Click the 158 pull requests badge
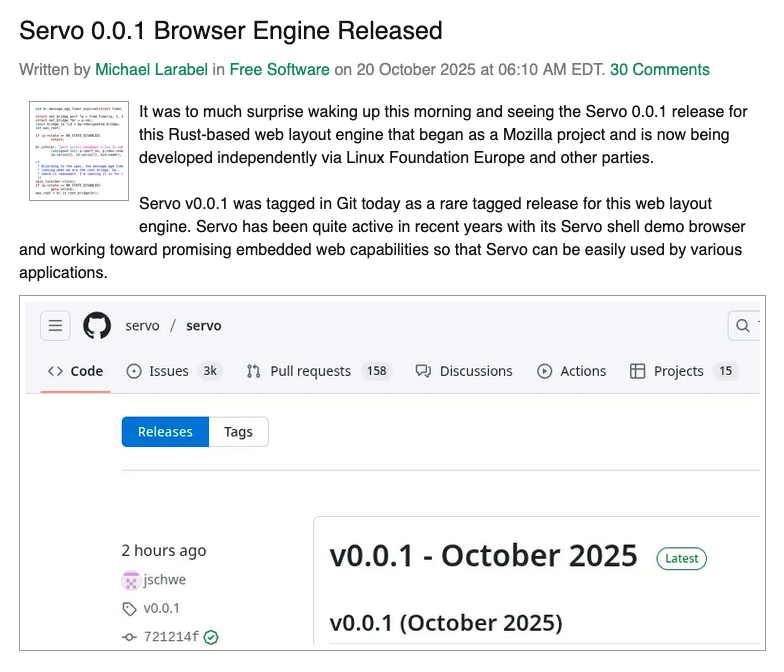This screenshot has width=784, height=672. point(377,371)
